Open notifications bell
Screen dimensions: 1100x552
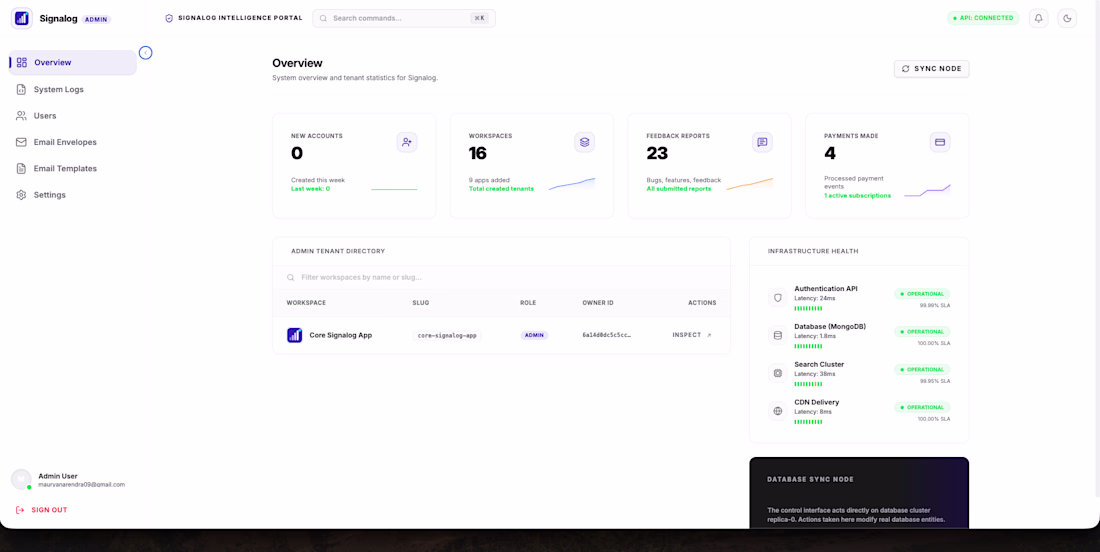coord(1038,18)
